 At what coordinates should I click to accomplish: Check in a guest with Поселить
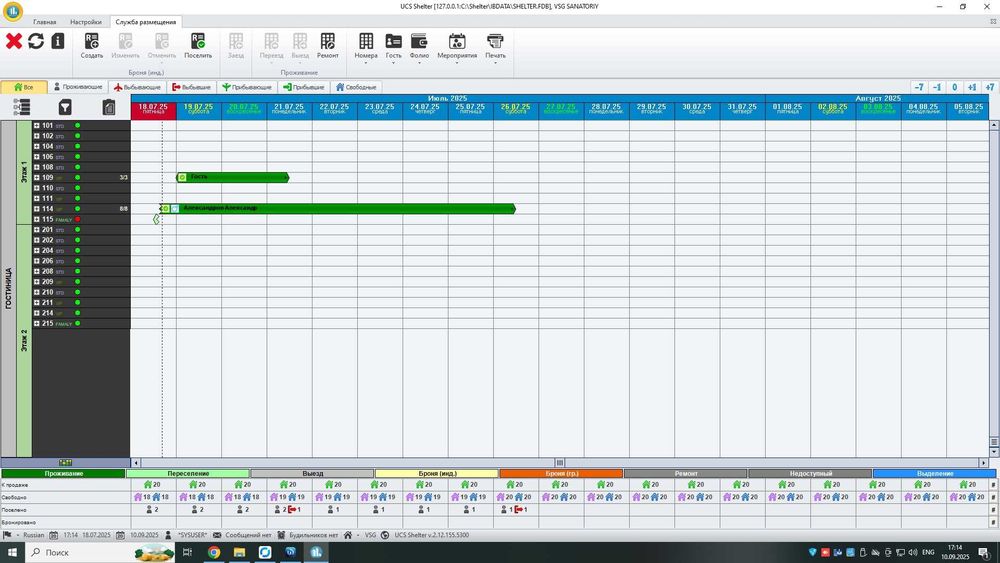point(198,46)
